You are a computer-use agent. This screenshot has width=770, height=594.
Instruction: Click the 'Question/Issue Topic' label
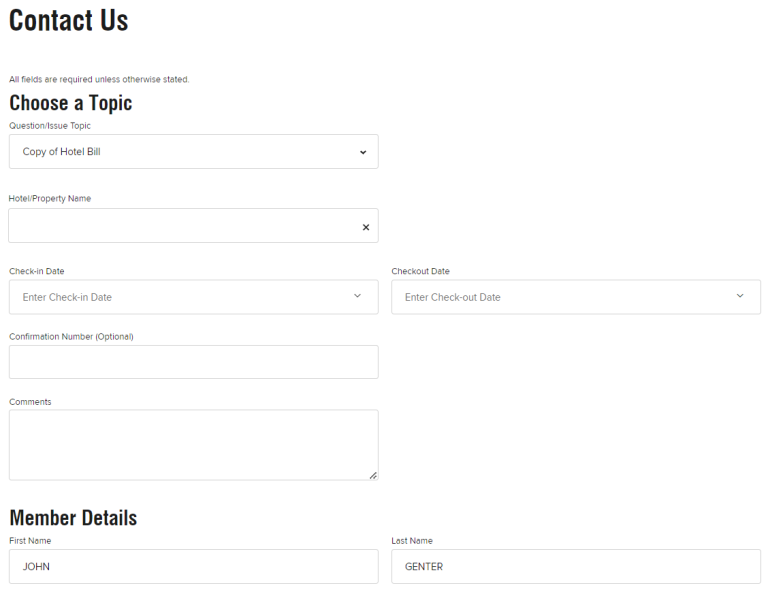point(50,126)
